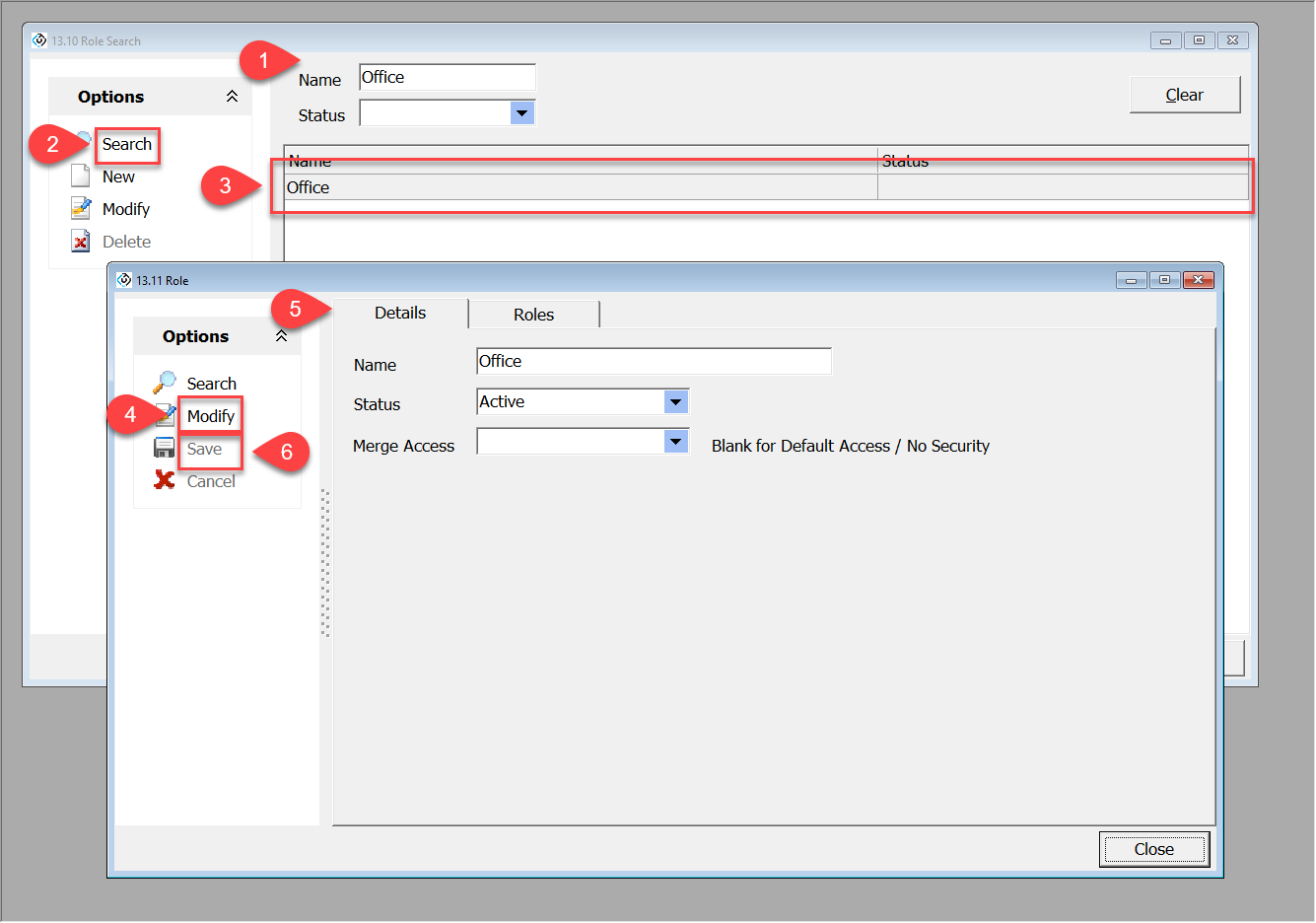
Task: Select the Details tab
Action: [x=400, y=314]
